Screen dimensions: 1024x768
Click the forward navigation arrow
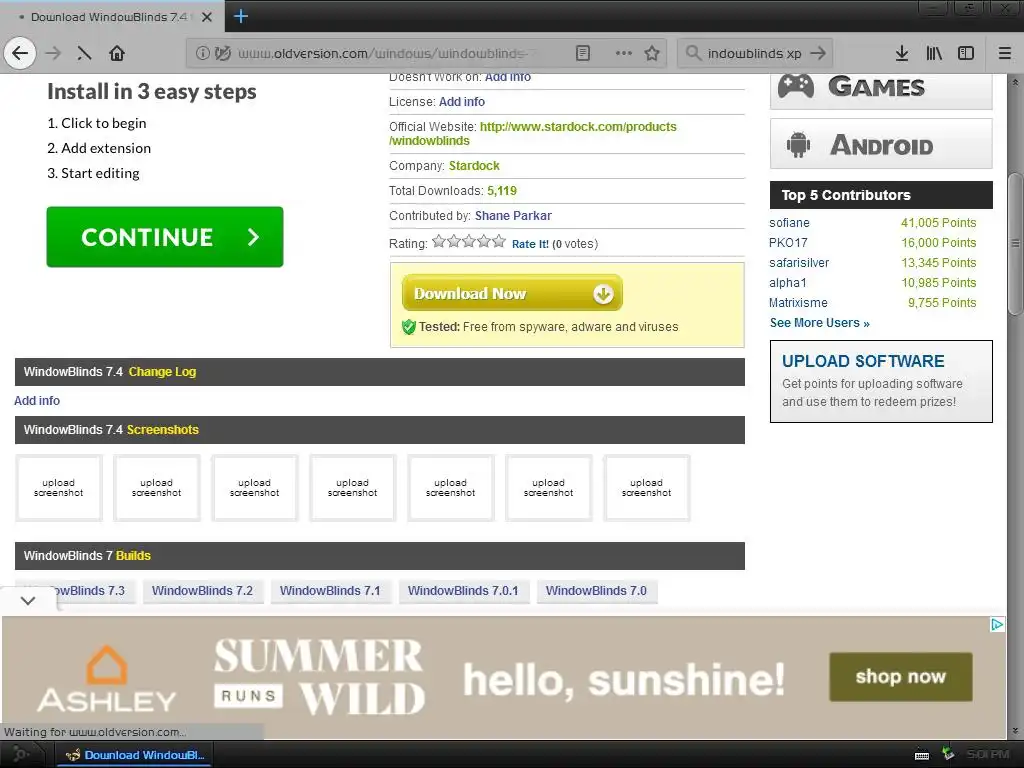point(53,53)
